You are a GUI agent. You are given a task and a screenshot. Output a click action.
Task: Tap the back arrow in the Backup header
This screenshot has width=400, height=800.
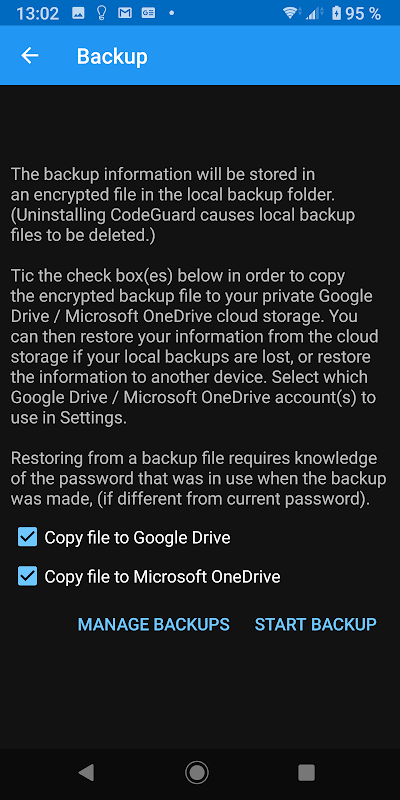coord(30,56)
